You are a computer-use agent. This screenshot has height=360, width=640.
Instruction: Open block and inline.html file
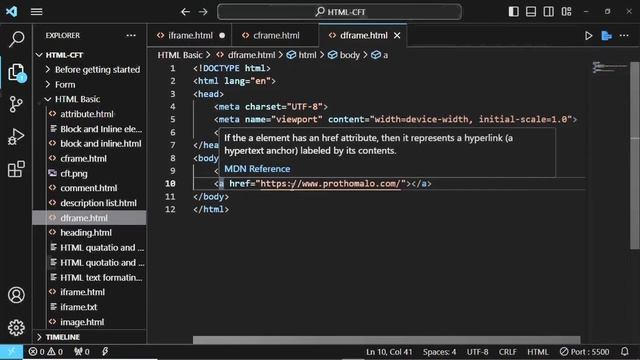(100, 144)
